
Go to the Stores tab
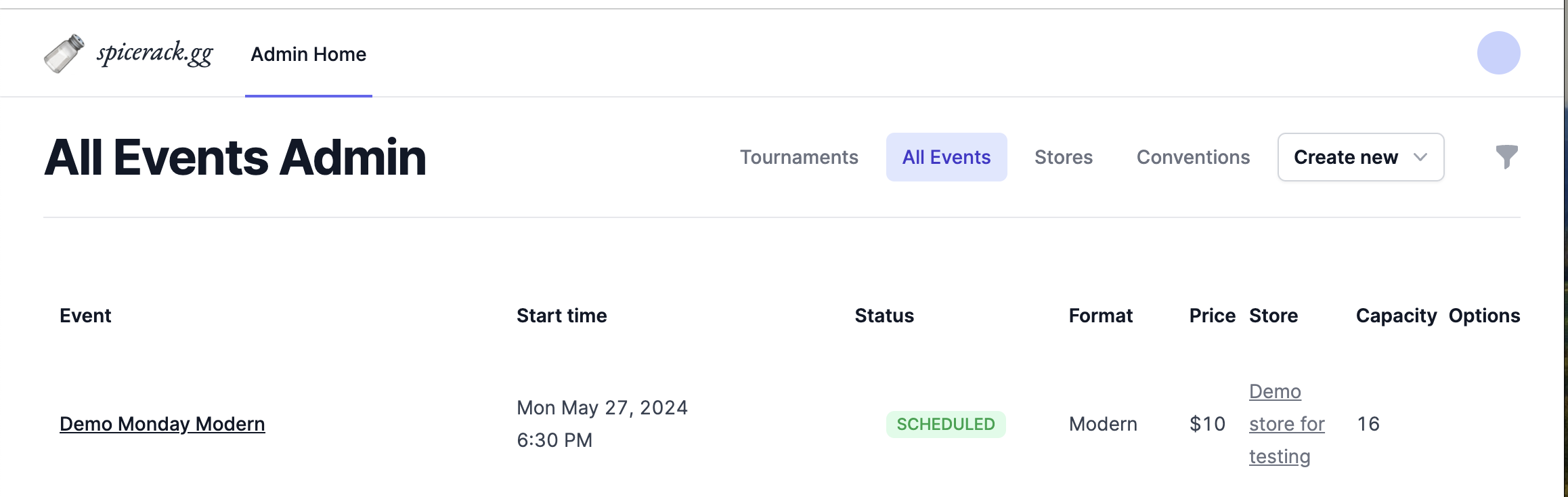pos(1063,157)
